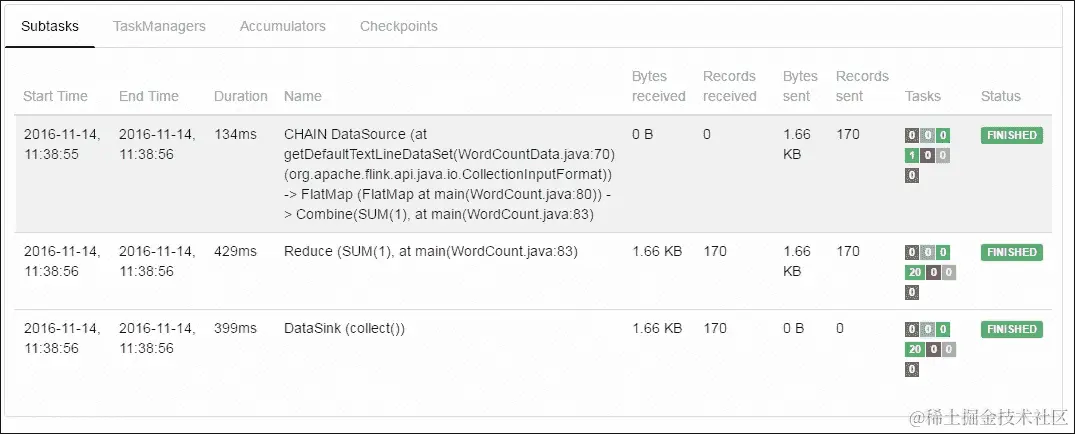Click the Bytes received column header

(659, 86)
